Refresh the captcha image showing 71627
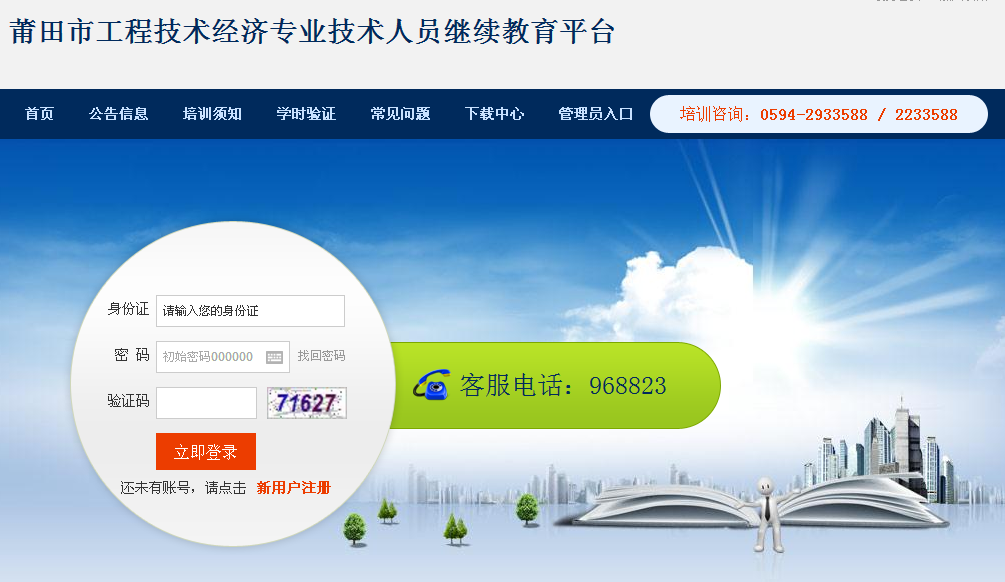 pos(306,403)
